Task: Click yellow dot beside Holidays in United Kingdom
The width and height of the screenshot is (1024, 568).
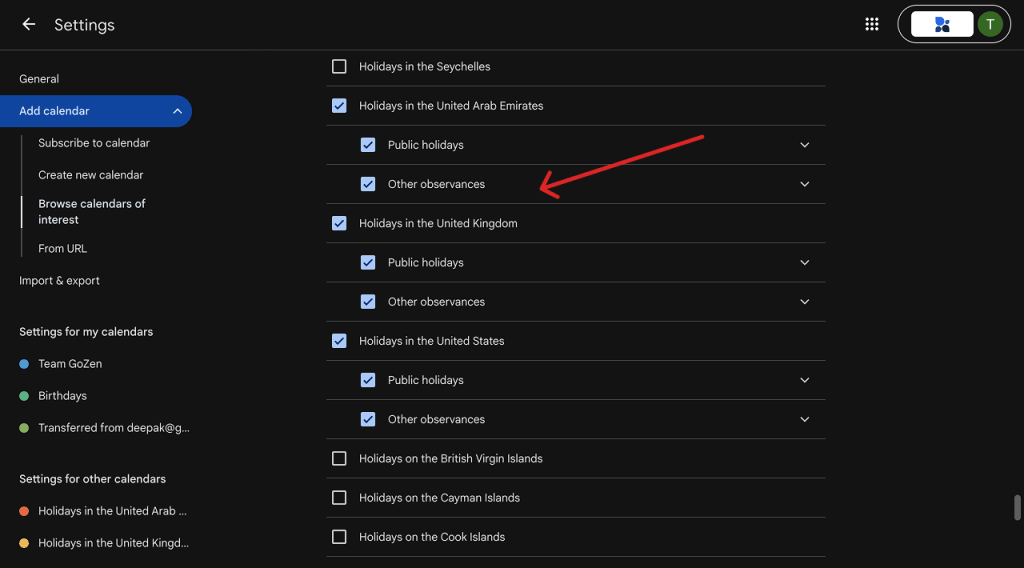Action: (x=24, y=543)
